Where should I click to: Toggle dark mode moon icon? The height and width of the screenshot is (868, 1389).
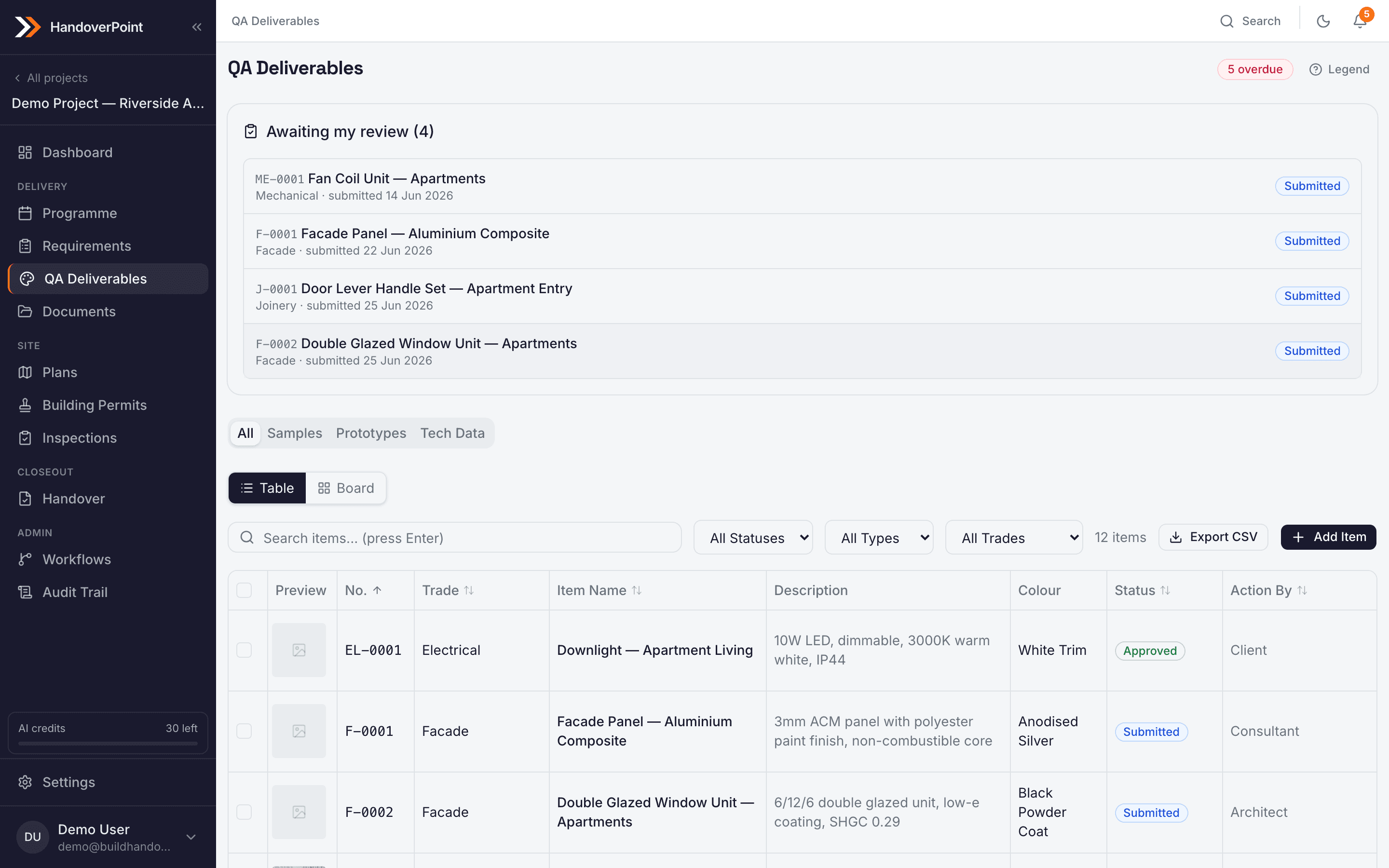(1323, 21)
